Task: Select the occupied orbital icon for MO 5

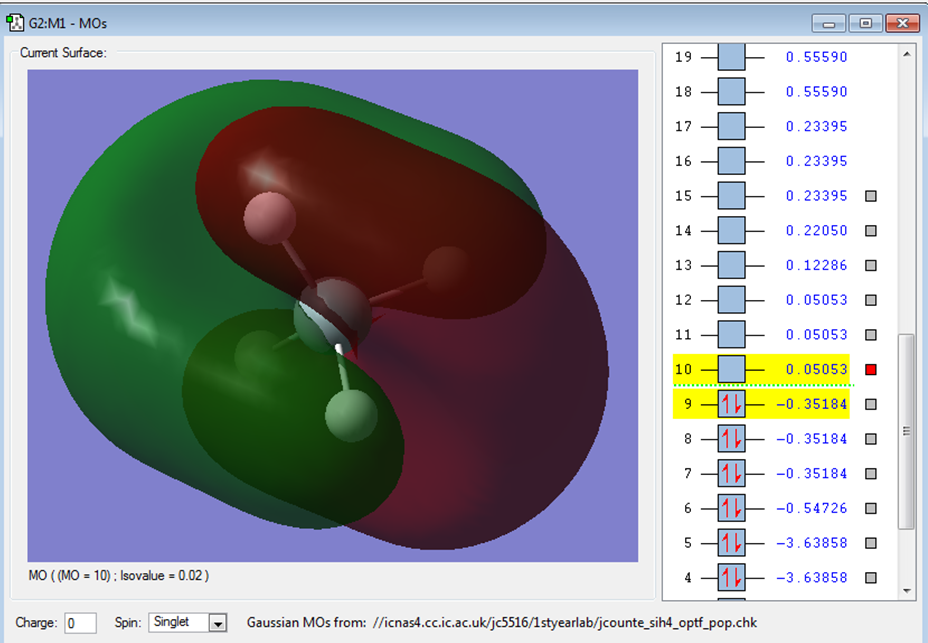Action: [x=732, y=543]
